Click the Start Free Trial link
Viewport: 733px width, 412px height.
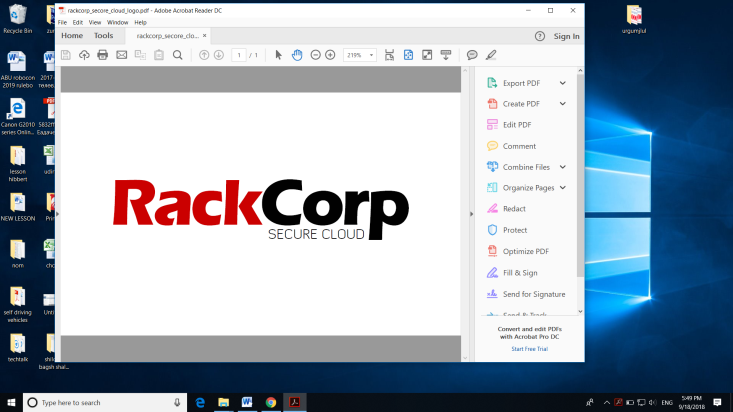click(529, 349)
